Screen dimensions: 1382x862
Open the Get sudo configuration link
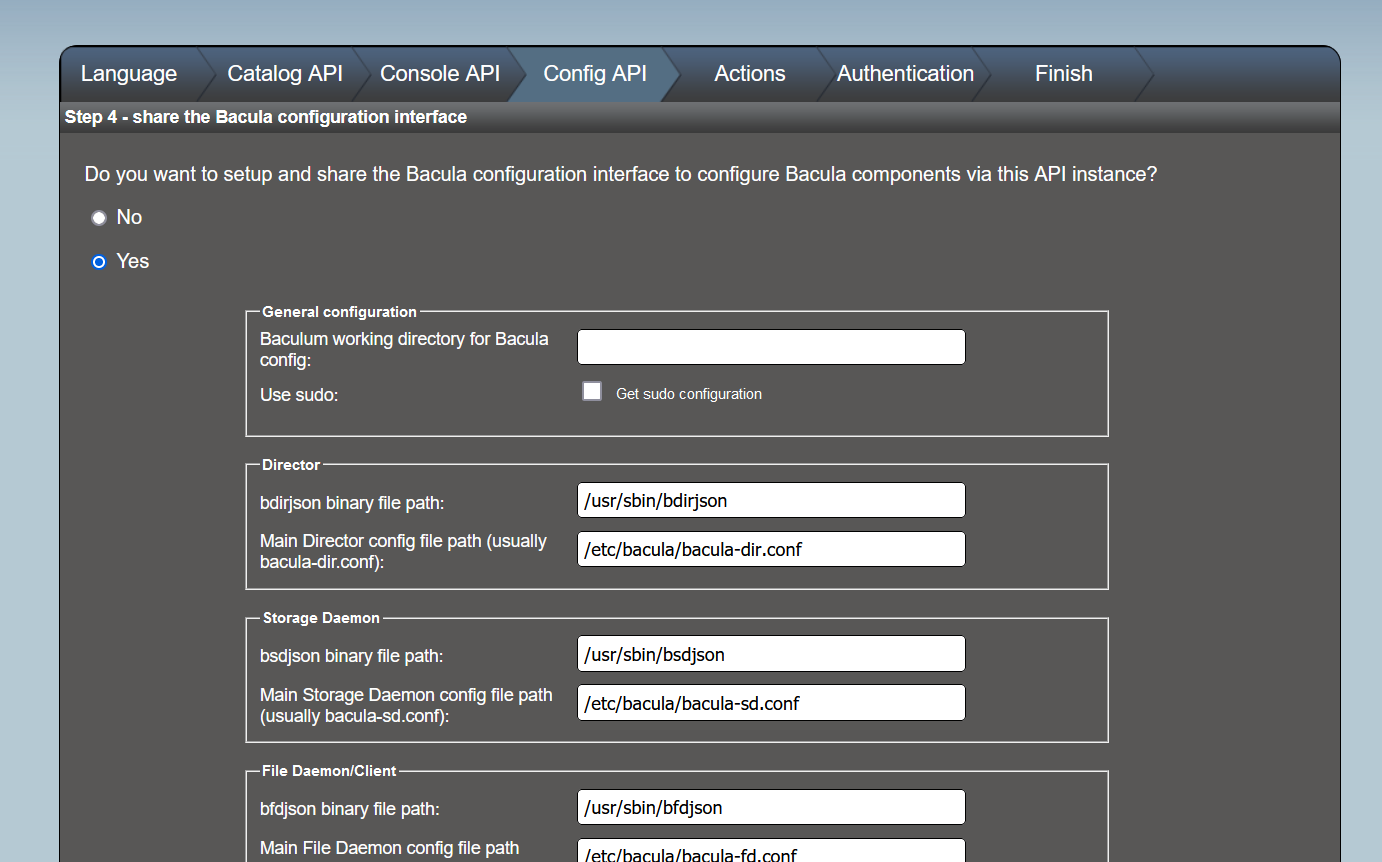tap(688, 394)
